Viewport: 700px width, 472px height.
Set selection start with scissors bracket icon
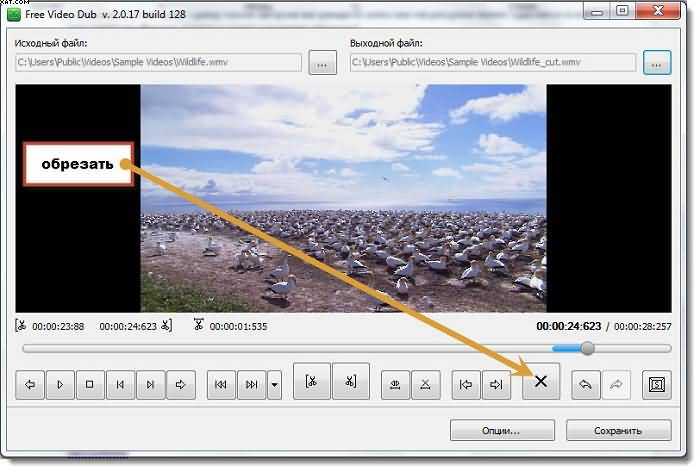pyautogui.click(x=312, y=381)
